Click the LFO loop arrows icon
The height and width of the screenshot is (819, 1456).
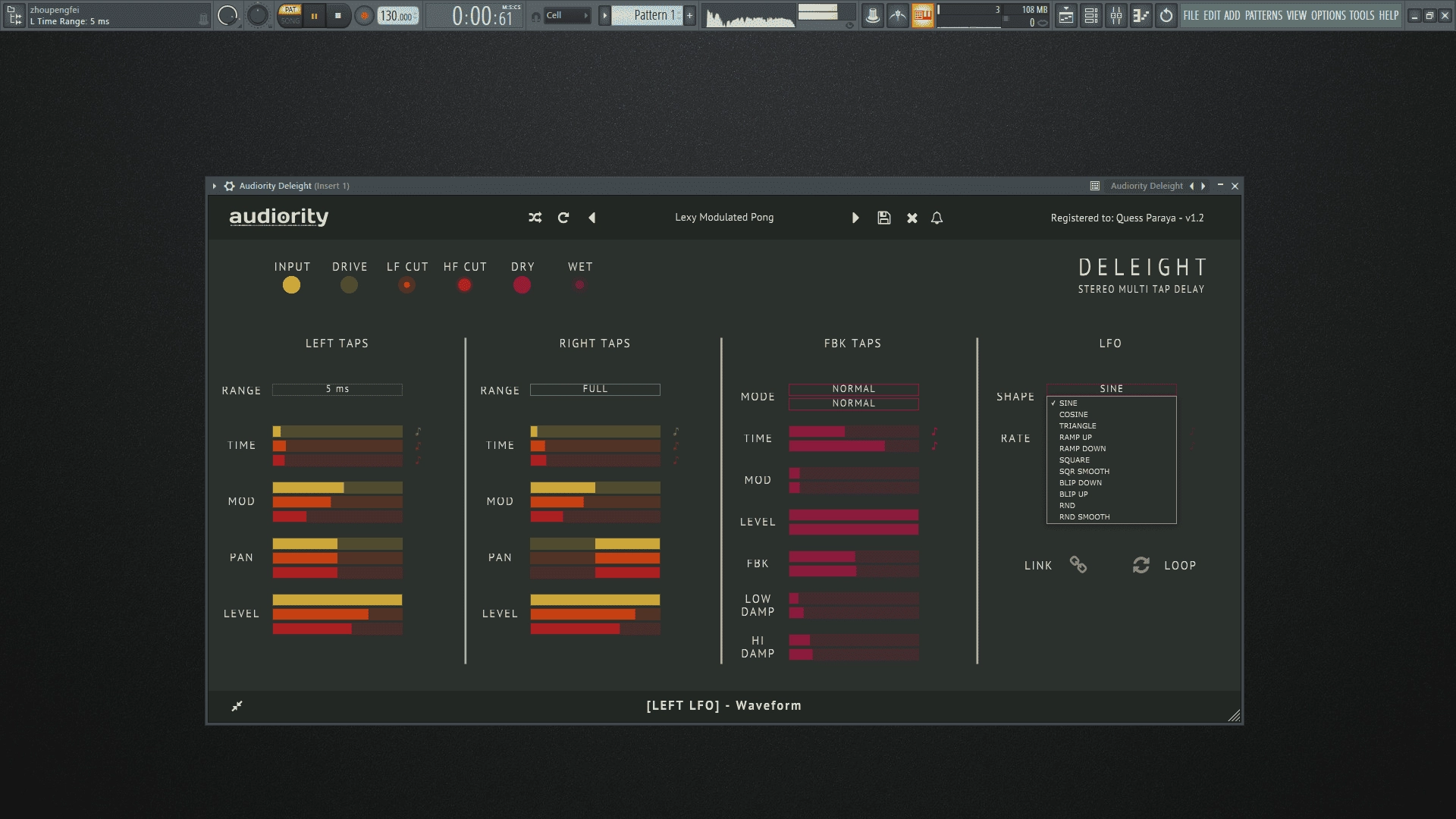pyautogui.click(x=1141, y=565)
